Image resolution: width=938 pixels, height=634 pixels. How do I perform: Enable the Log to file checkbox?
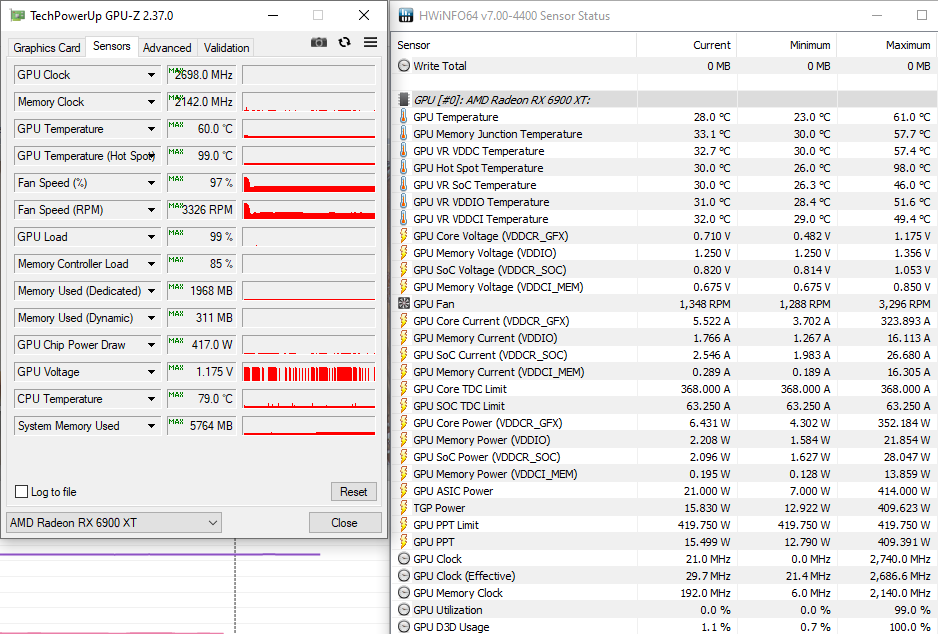pyautogui.click(x=22, y=492)
